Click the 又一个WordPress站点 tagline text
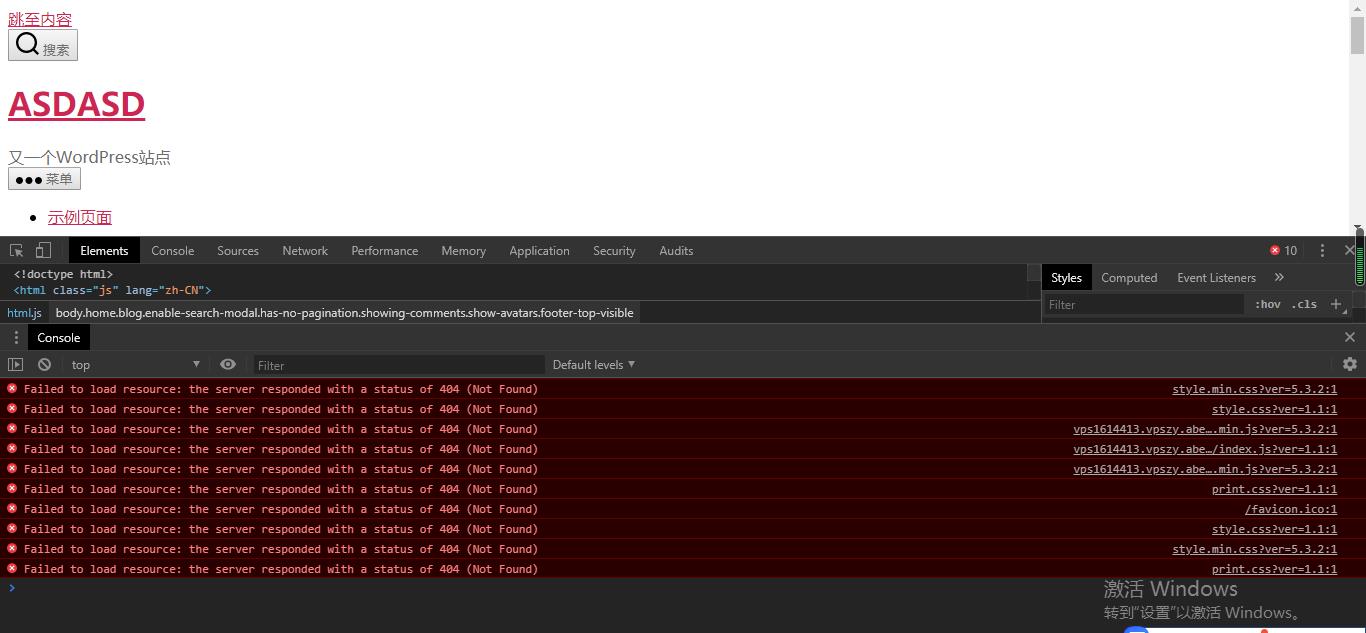Image resolution: width=1366 pixels, height=633 pixels. (89, 157)
